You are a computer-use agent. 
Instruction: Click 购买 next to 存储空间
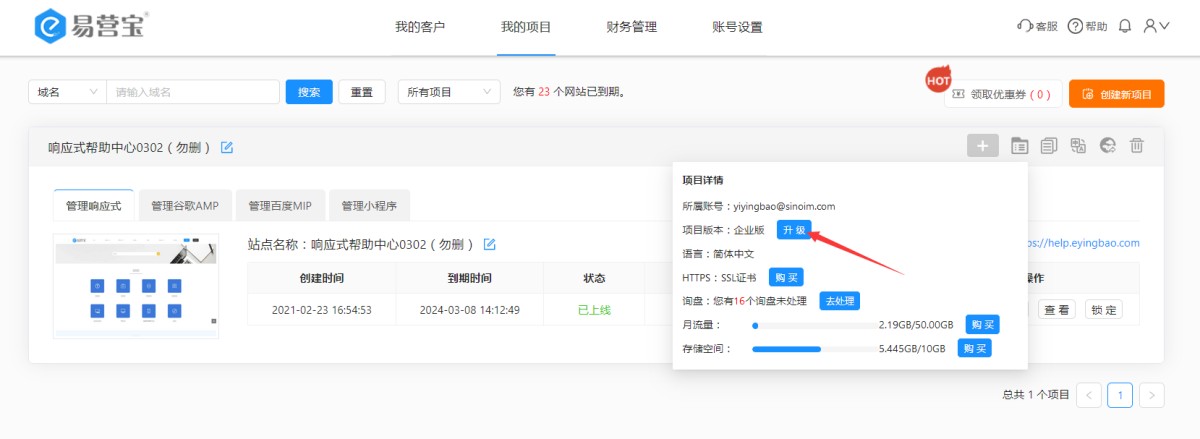(x=975, y=348)
